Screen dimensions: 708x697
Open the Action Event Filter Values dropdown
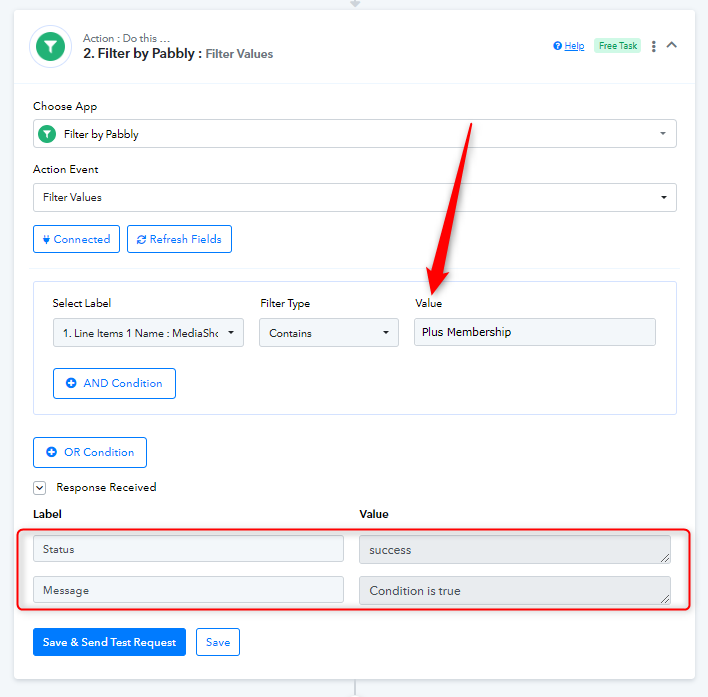click(354, 197)
